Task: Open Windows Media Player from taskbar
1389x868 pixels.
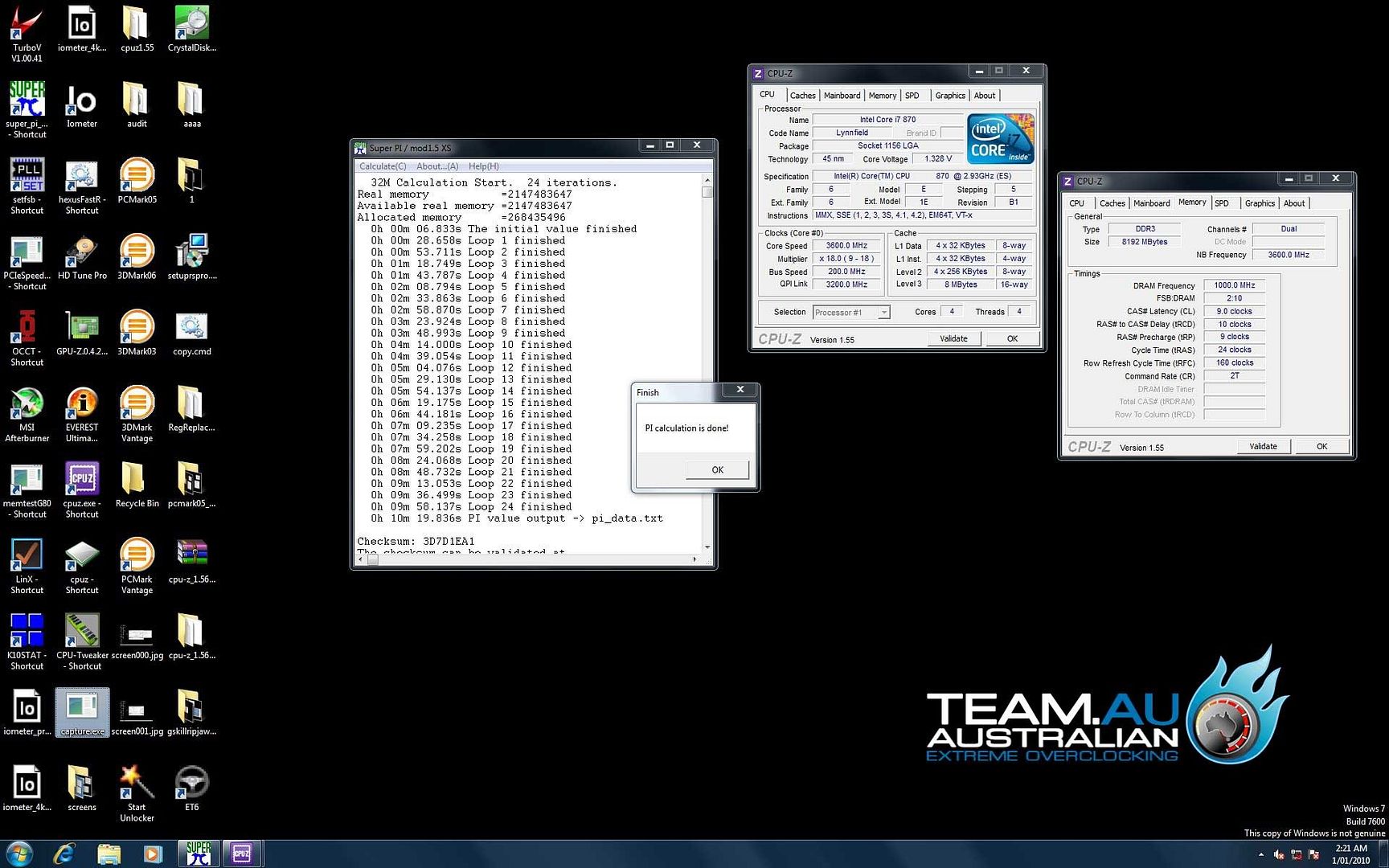Action: point(152,854)
